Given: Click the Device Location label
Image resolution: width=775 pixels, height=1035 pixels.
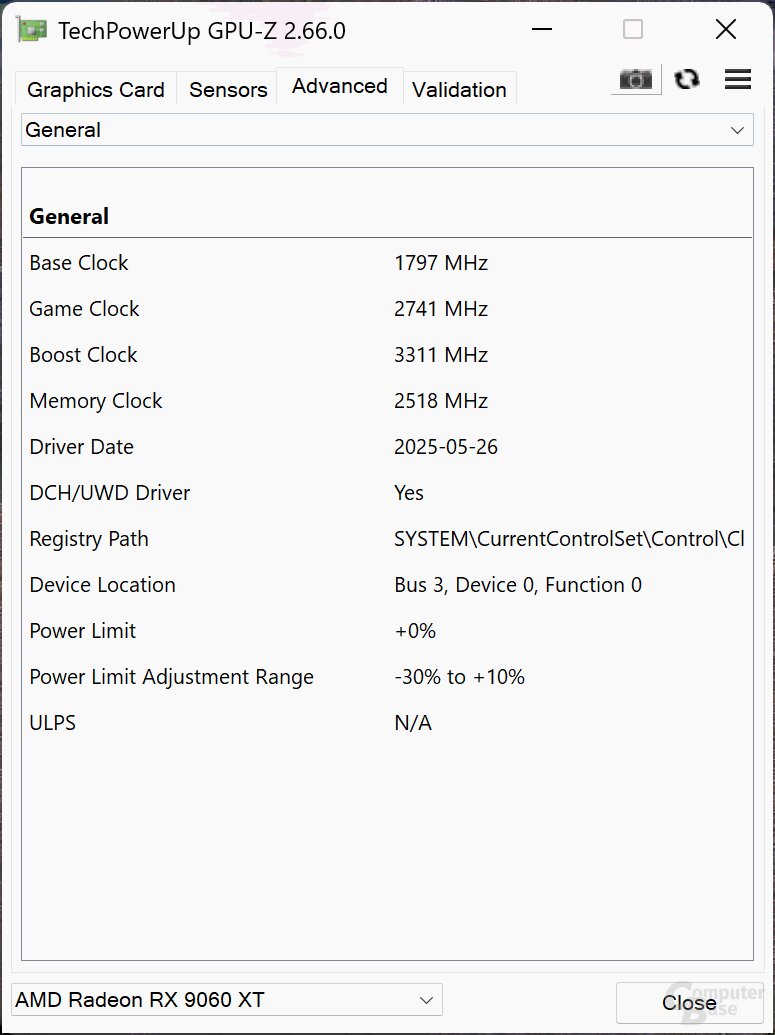Looking at the screenshot, I should coord(102,585).
